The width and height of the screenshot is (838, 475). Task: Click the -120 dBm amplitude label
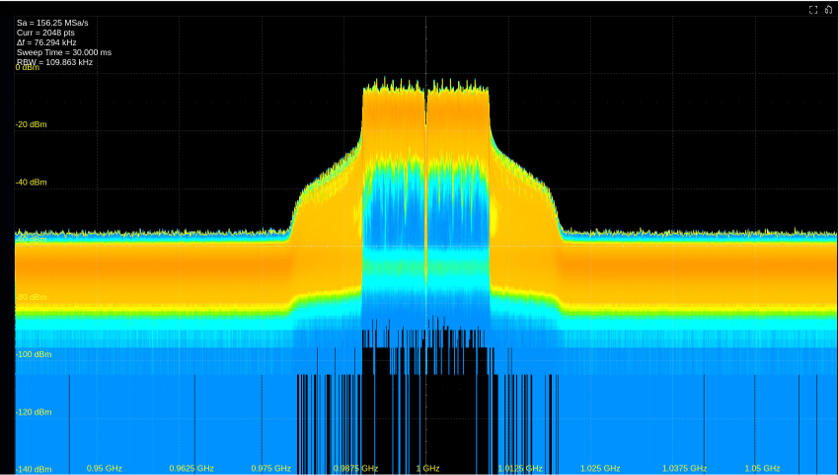click(33, 411)
